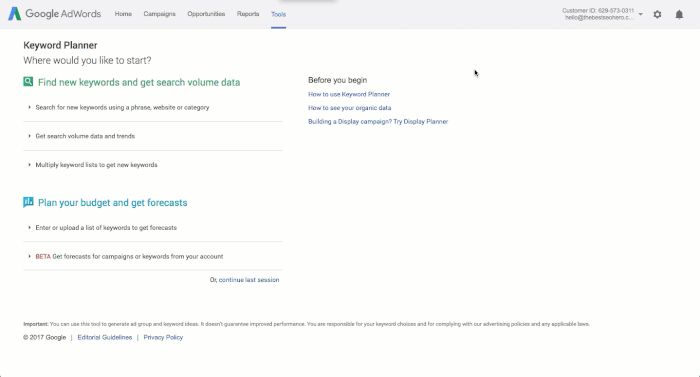The height and width of the screenshot is (377, 700).
Task: Open the notifications bell icon
Action: coord(679,14)
